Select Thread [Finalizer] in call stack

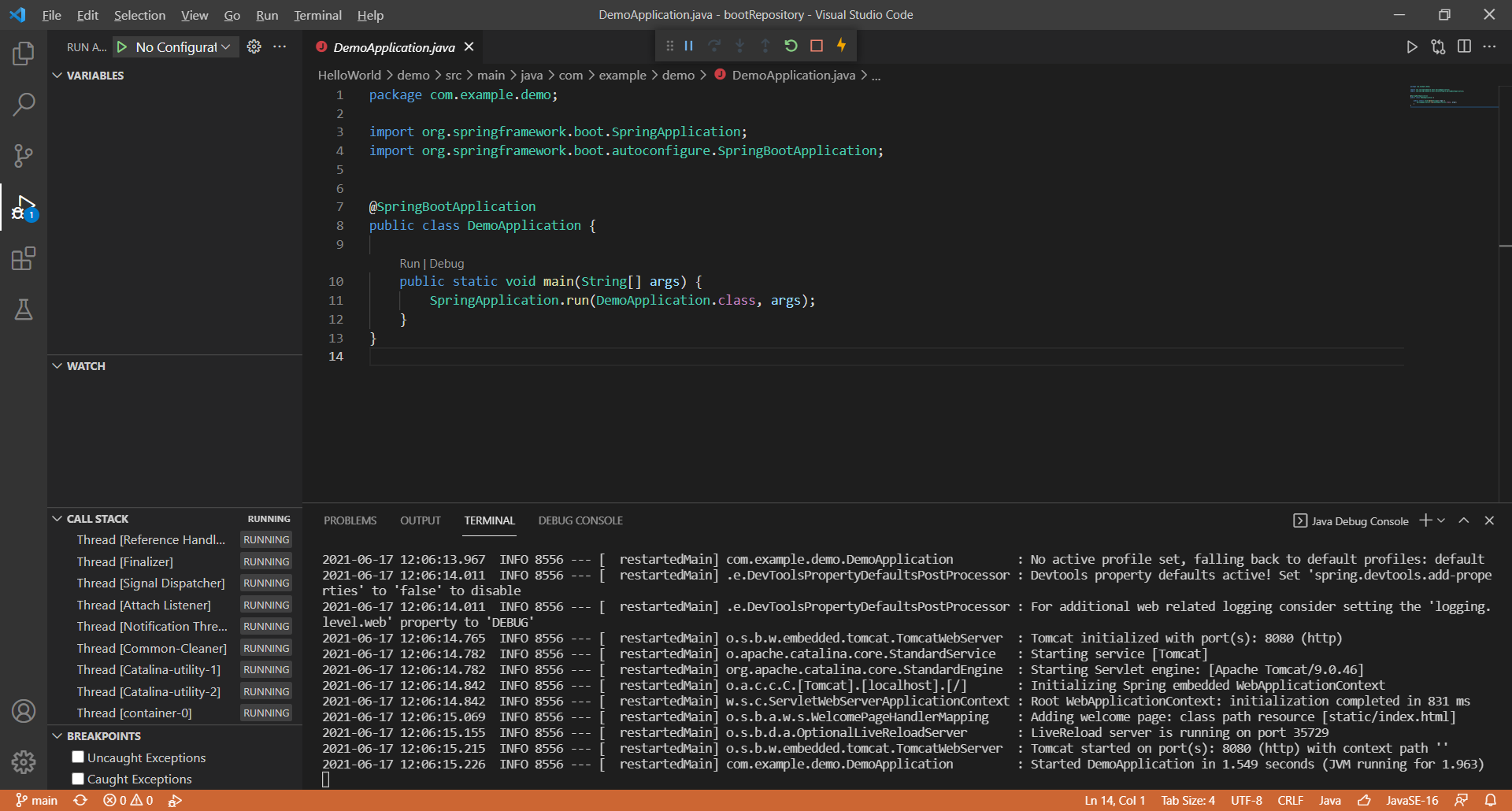(175, 561)
